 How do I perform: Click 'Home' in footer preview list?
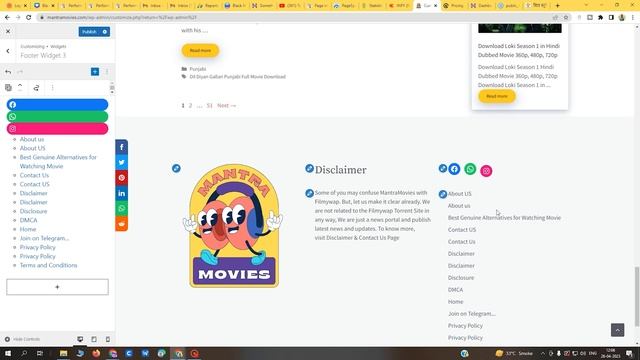coord(456,302)
